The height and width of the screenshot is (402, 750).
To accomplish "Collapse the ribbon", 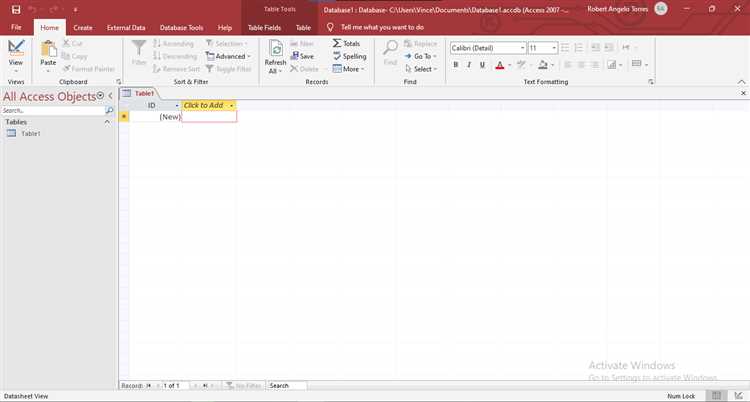I will (x=741, y=82).
